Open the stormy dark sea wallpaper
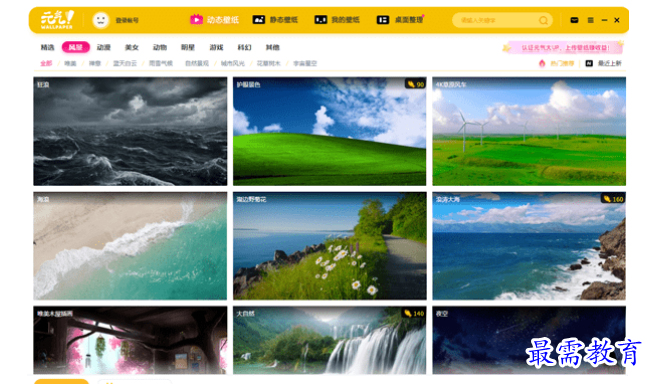This screenshot has height=384, width=650. click(x=130, y=131)
